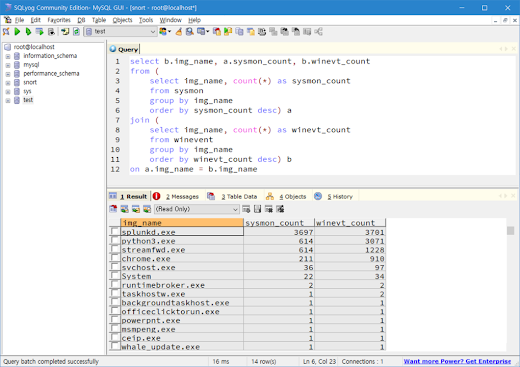Open the Favorites menu

(59, 20)
